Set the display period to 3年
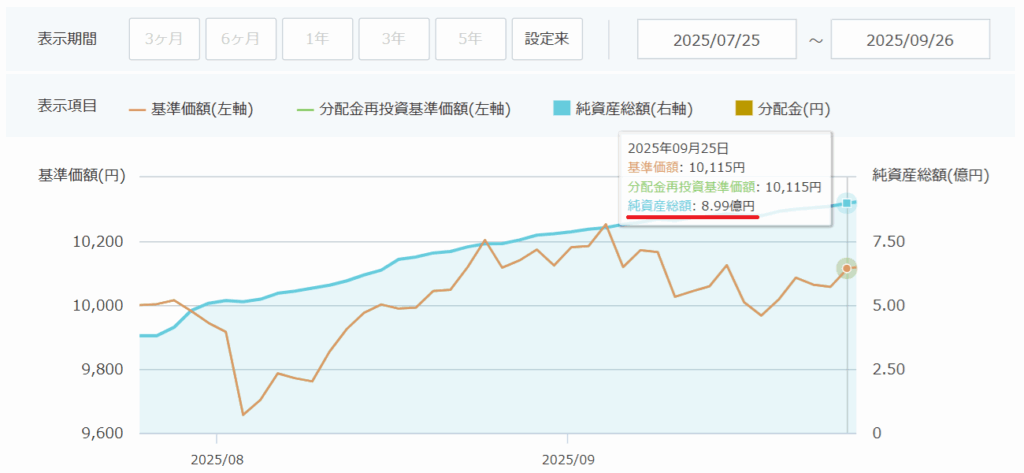Viewport: 1024px width, 473px height. click(393, 40)
